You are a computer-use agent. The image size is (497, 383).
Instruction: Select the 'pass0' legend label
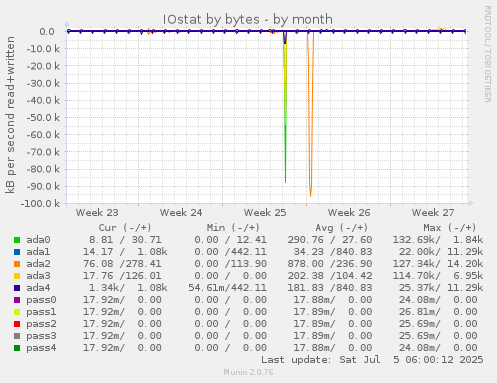pos(41,300)
